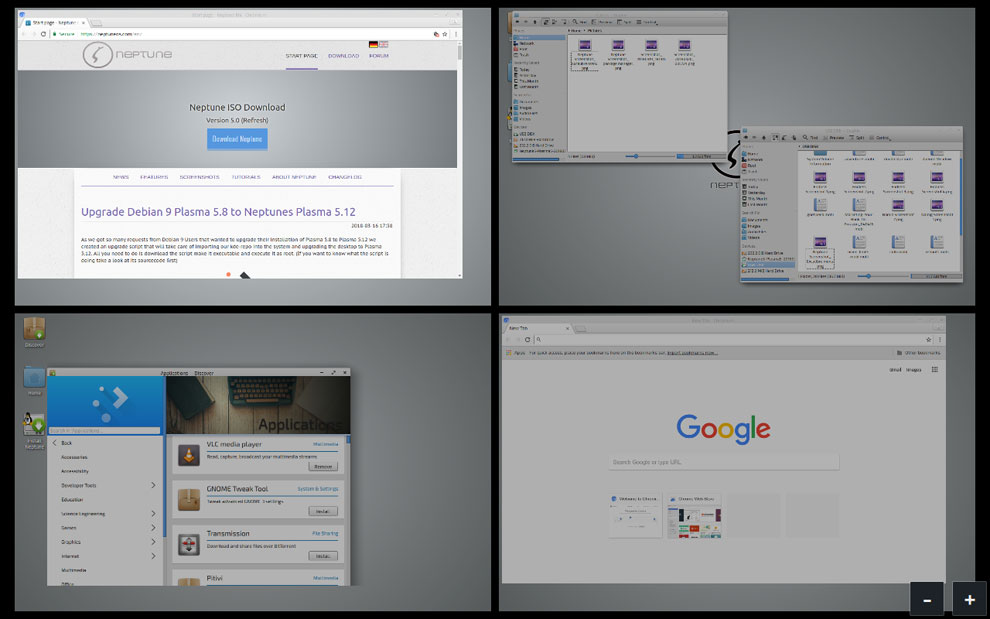The width and height of the screenshot is (990, 619).
Task: Select the Accessories category in Discover
Action: (x=75, y=457)
